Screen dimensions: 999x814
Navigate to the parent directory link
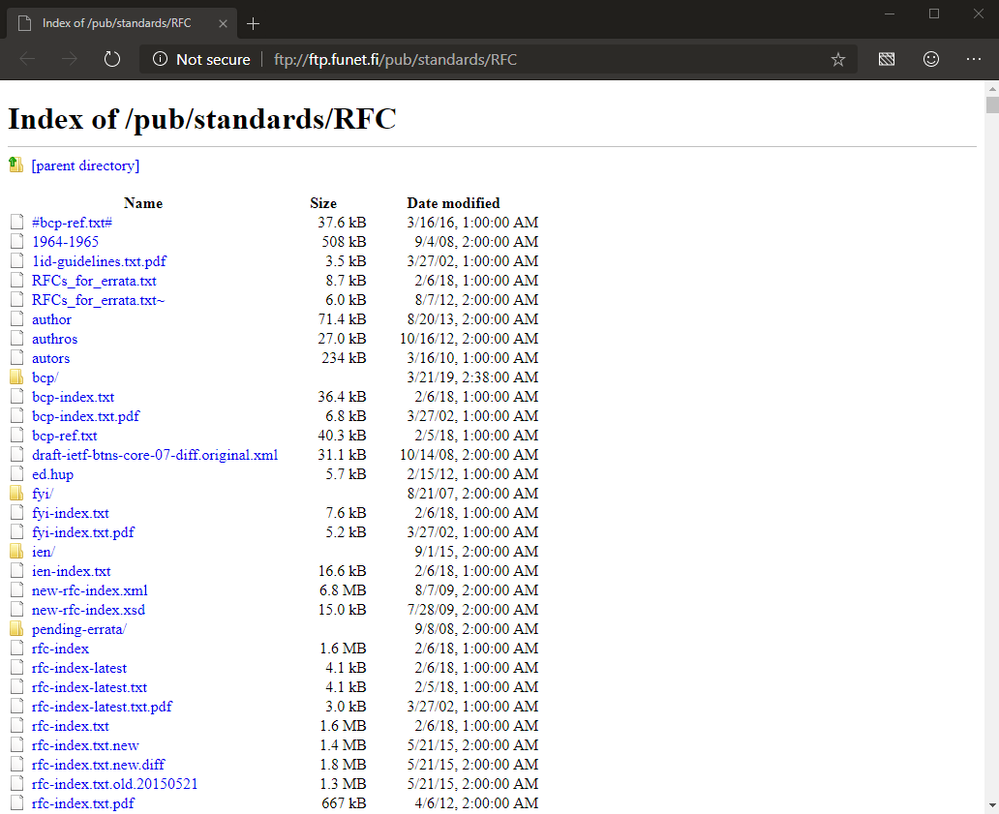click(x=85, y=165)
